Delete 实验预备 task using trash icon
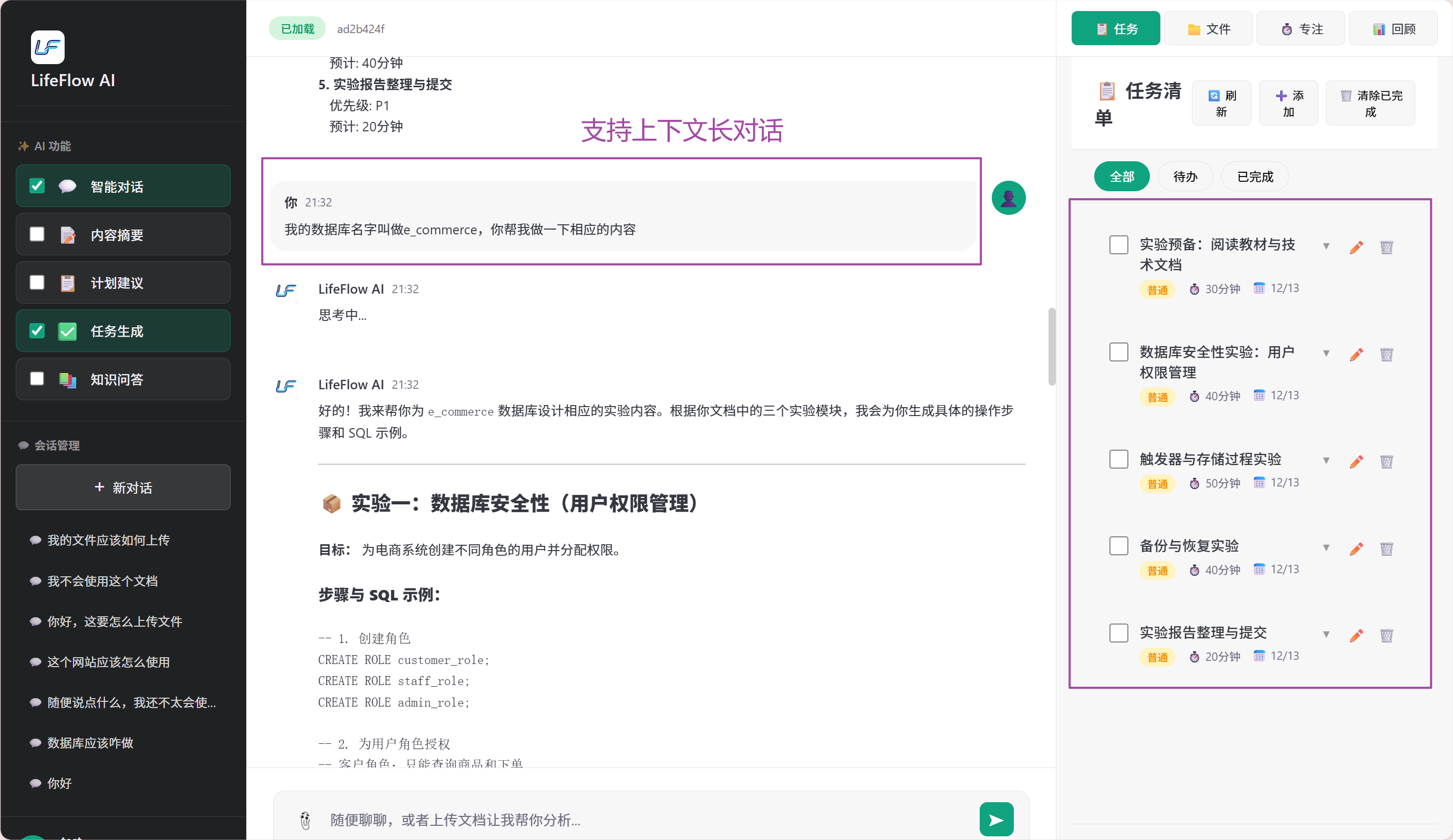 (x=1386, y=247)
